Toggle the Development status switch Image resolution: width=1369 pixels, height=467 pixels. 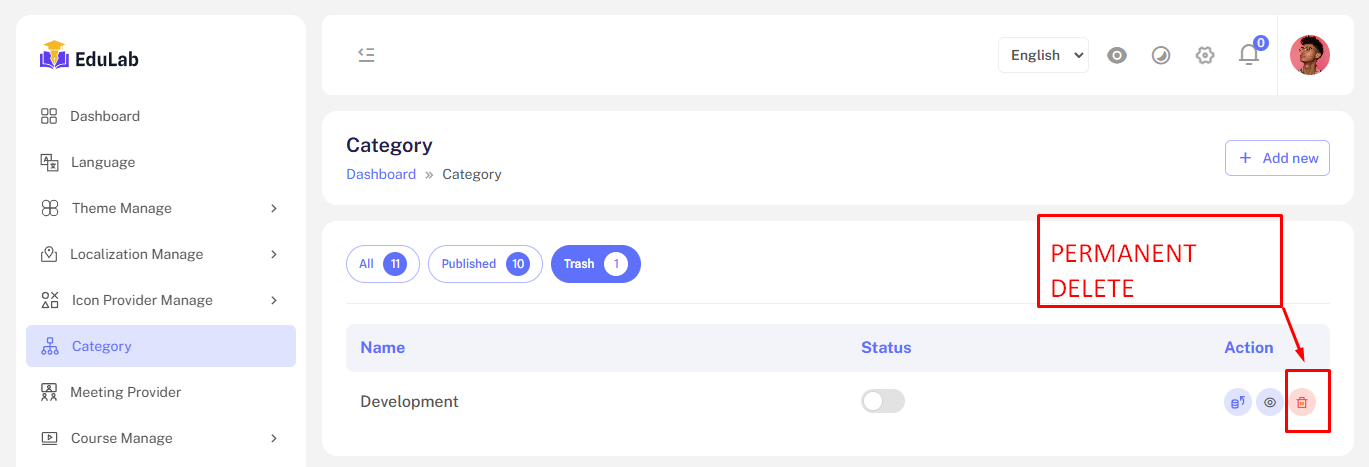pyautogui.click(x=882, y=401)
